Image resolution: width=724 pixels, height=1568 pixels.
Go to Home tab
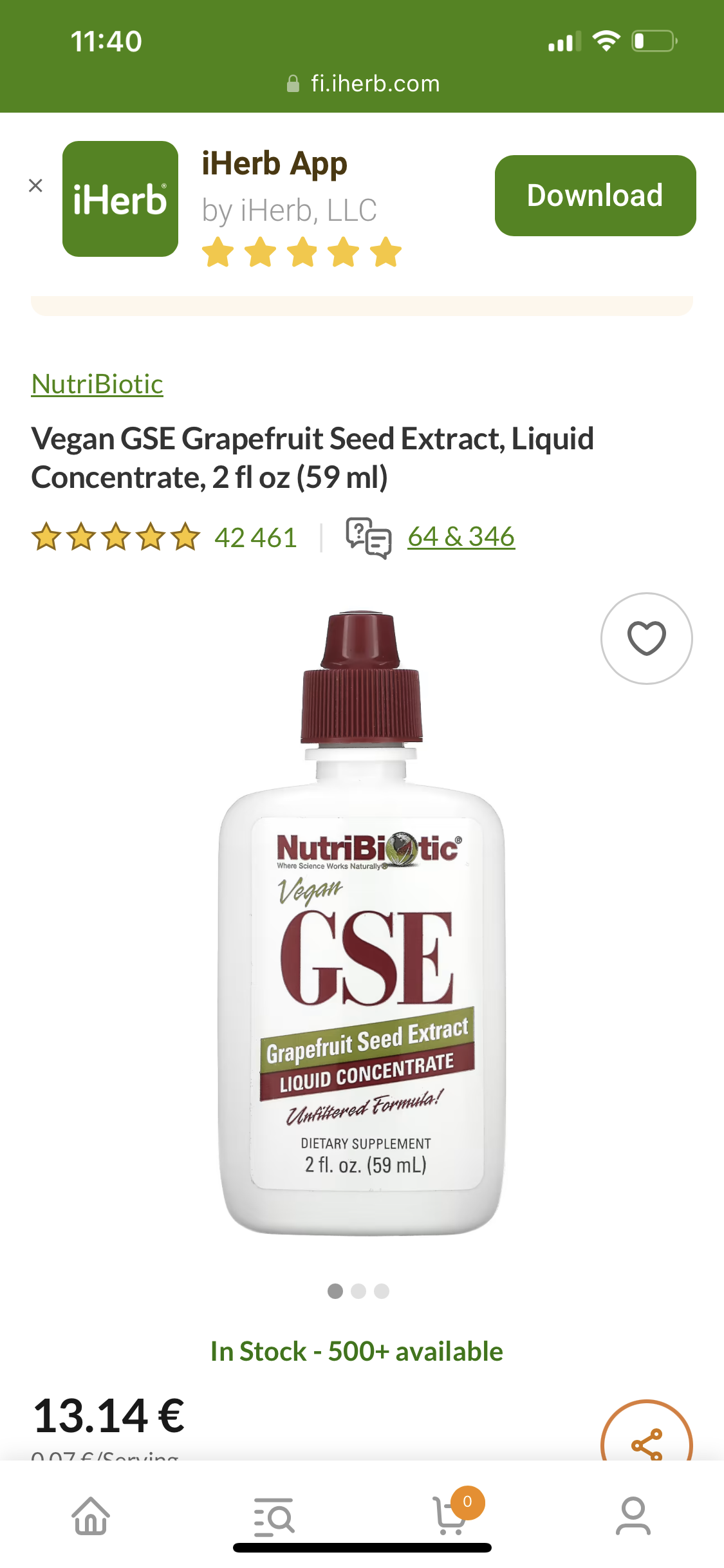(91, 1517)
